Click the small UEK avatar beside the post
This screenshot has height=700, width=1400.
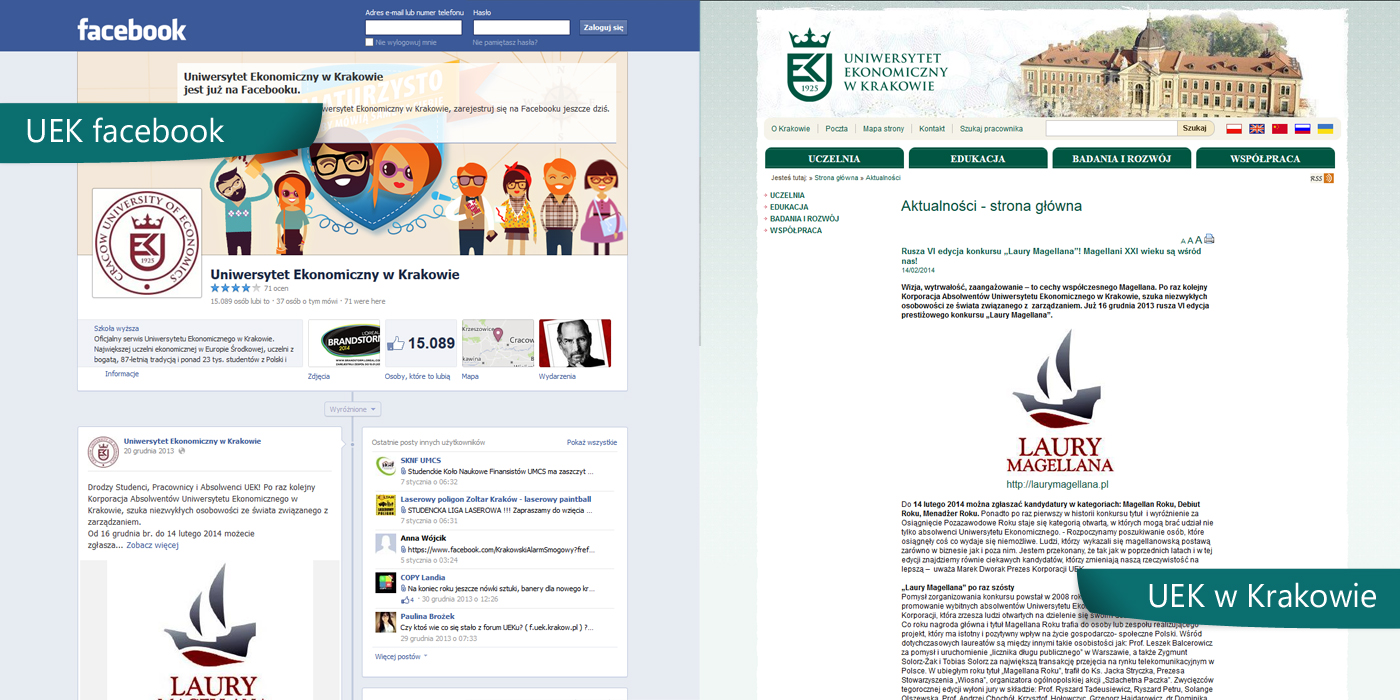(103, 451)
